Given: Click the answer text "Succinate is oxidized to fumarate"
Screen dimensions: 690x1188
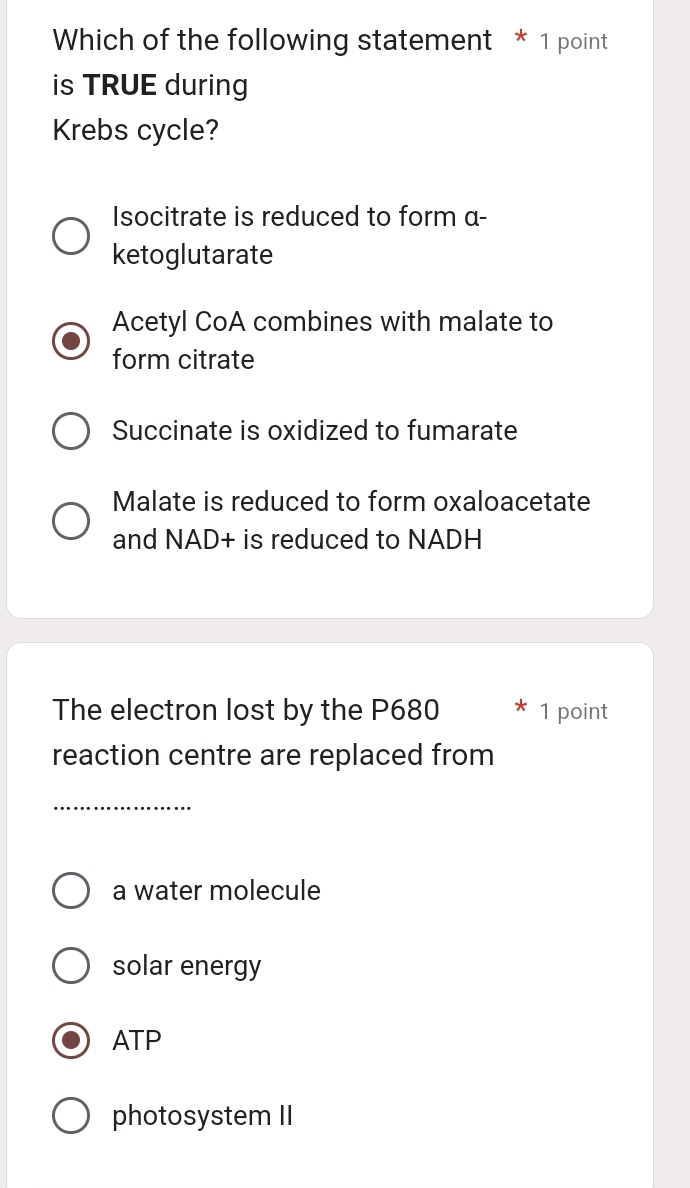Looking at the screenshot, I should [315, 431].
